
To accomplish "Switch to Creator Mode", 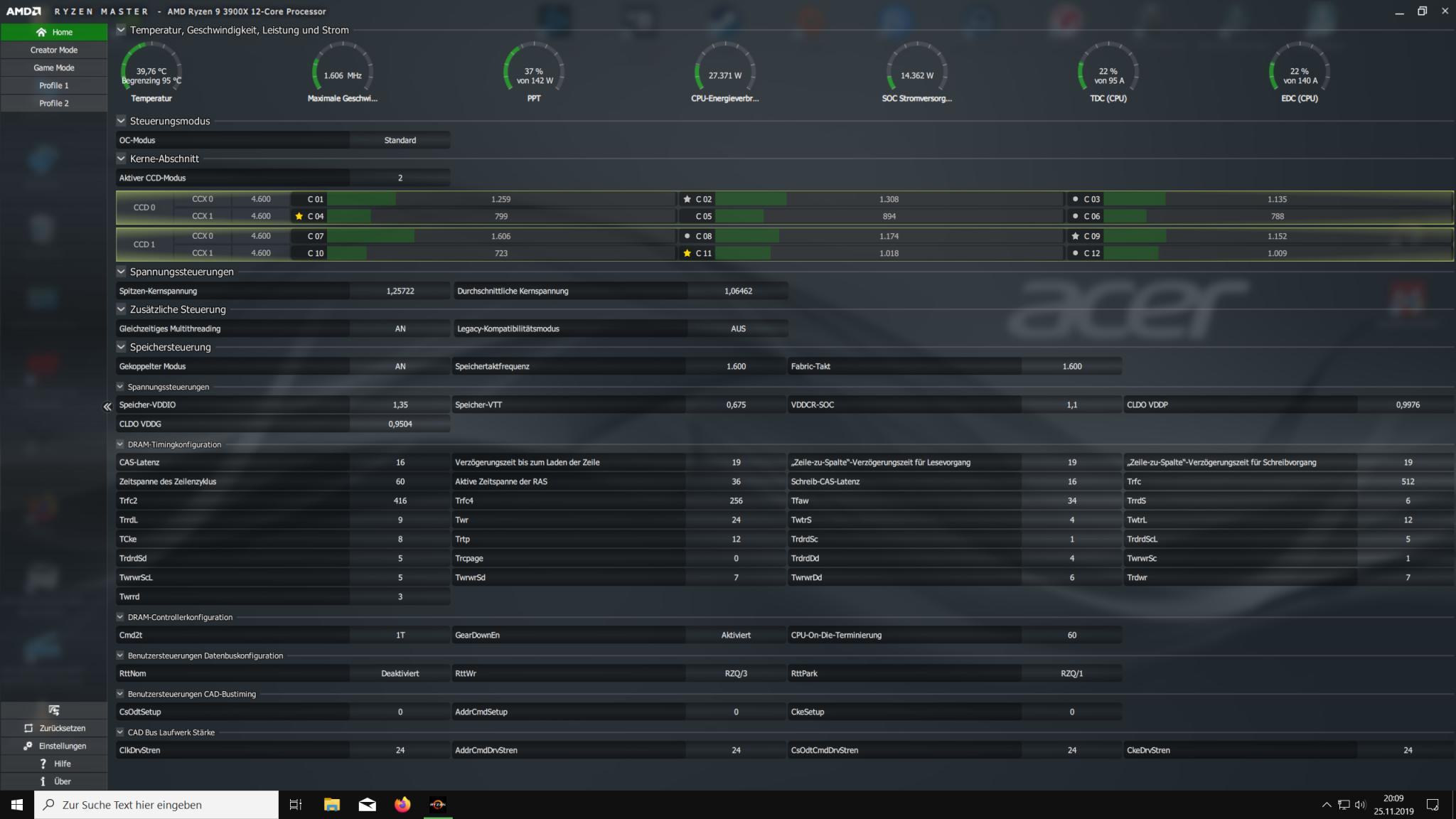I will (54, 50).
